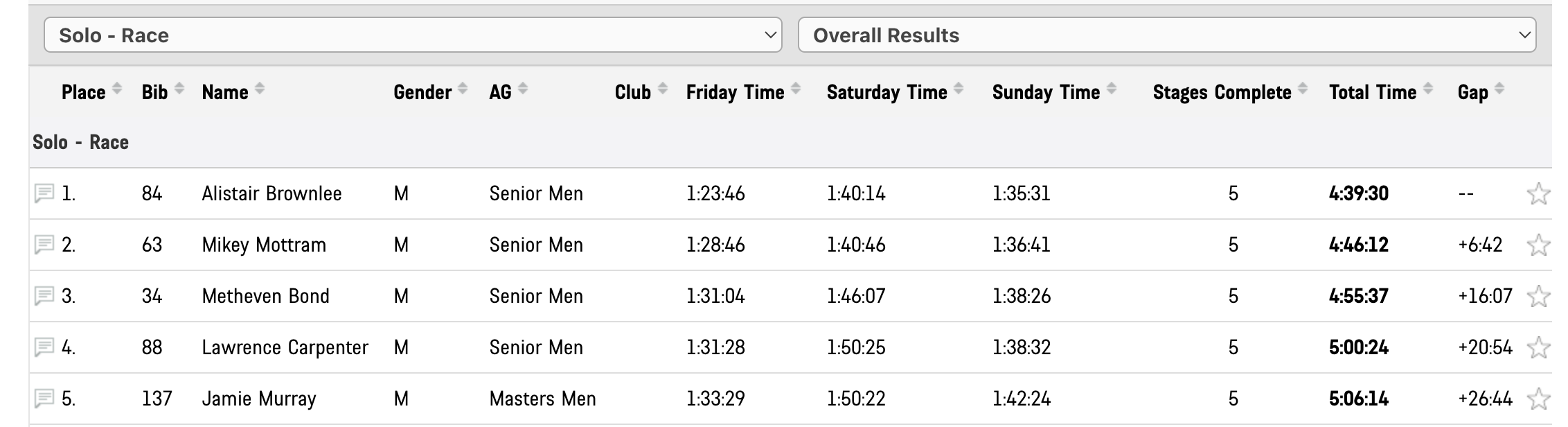
Task: Click comment icon next to Lawrence Carpenter
Action: [x=44, y=347]
